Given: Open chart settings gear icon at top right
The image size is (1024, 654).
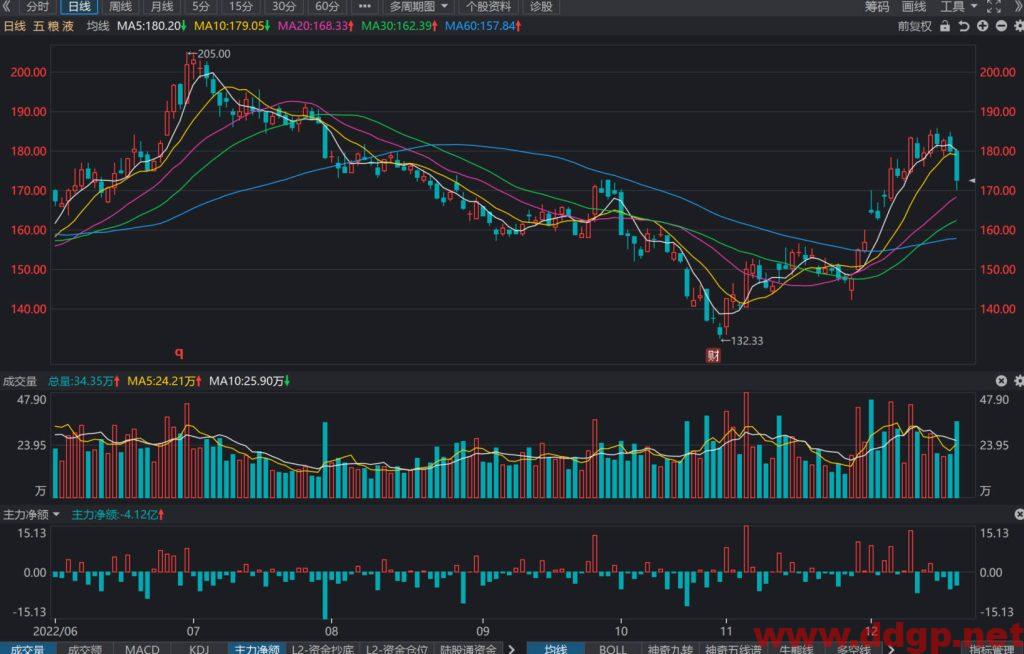Looking at the screenshot, I should click(x=1018, y=26).
